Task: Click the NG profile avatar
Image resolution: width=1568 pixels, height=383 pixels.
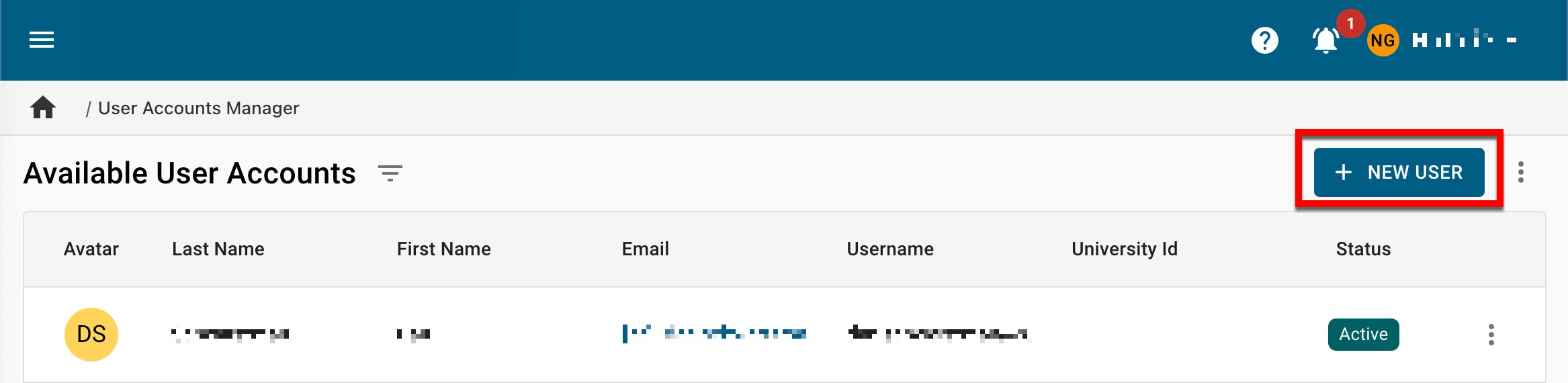Action: (x=1383, y=41)
